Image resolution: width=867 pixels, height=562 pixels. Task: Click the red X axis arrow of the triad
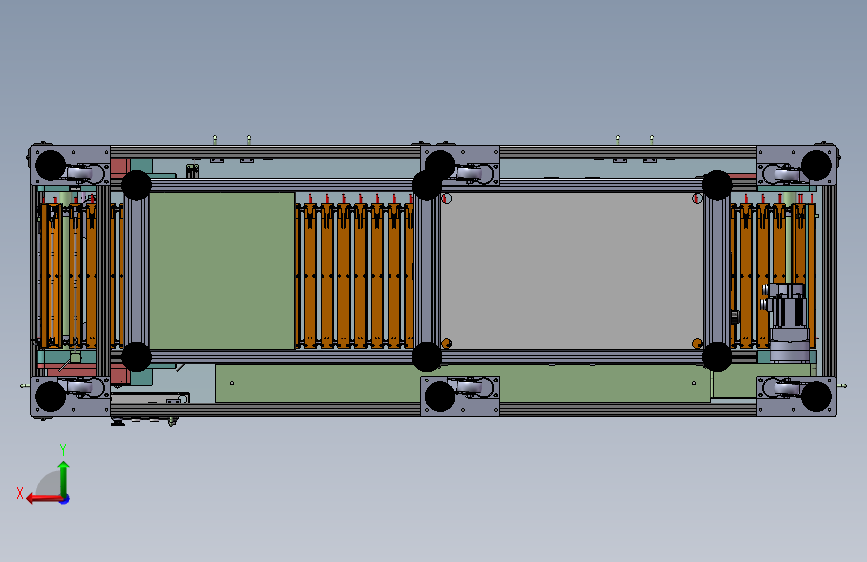pos(44,499)
